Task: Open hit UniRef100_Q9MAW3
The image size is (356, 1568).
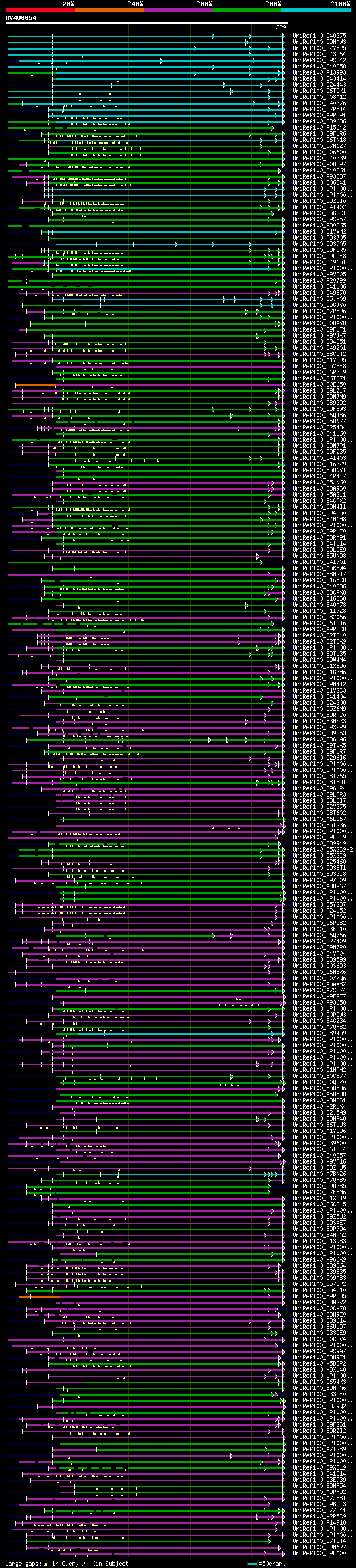Action: pos(319,42)
